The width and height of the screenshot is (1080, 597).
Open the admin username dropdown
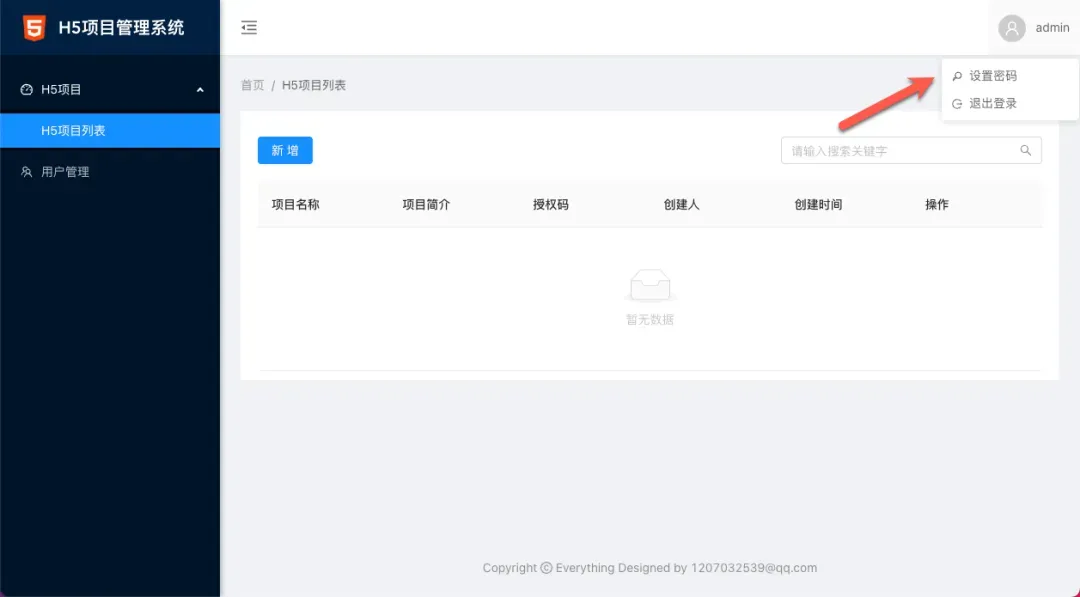(1052, 28)
